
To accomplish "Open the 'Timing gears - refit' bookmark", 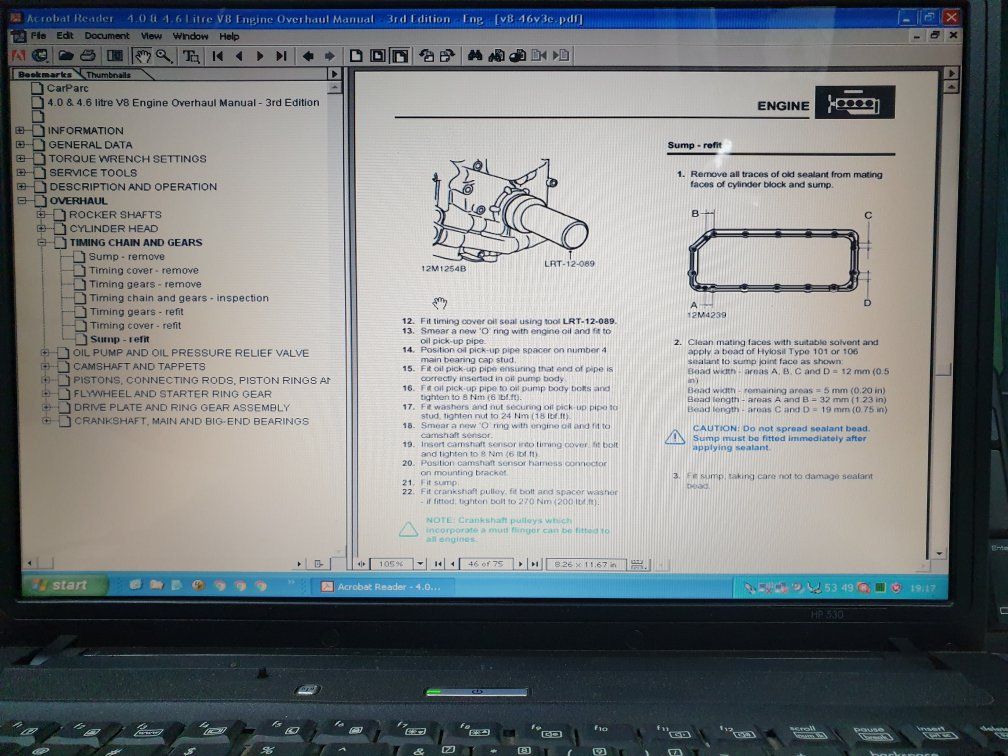I will [136, 312].
